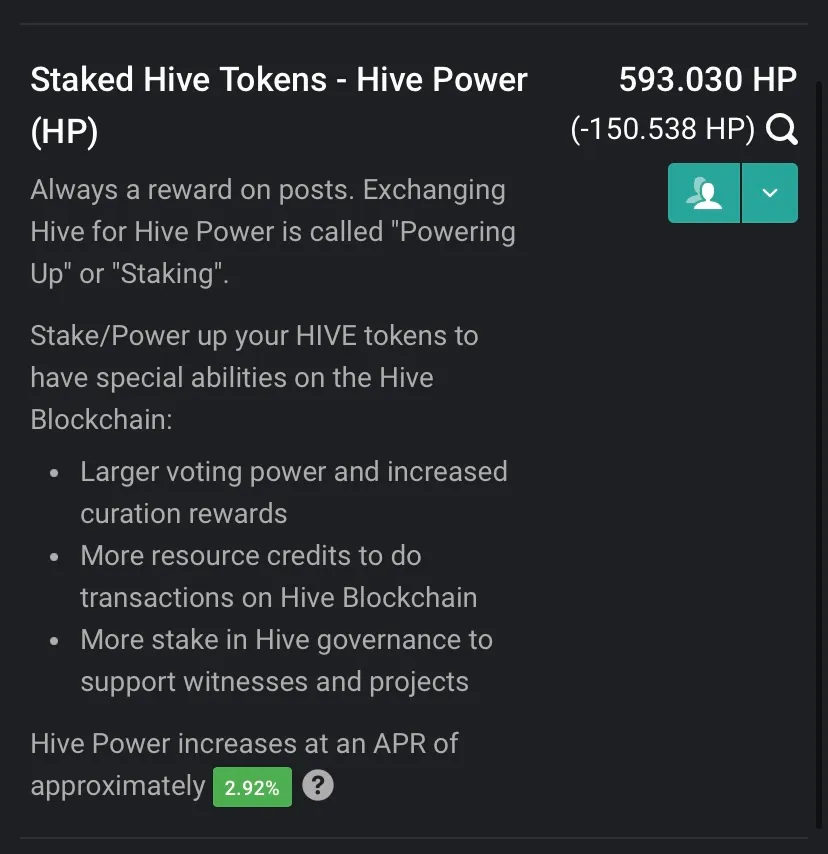Click the question mark APR help icon
The width and height of the screenshot is (828, 854).
pos(318,785)
